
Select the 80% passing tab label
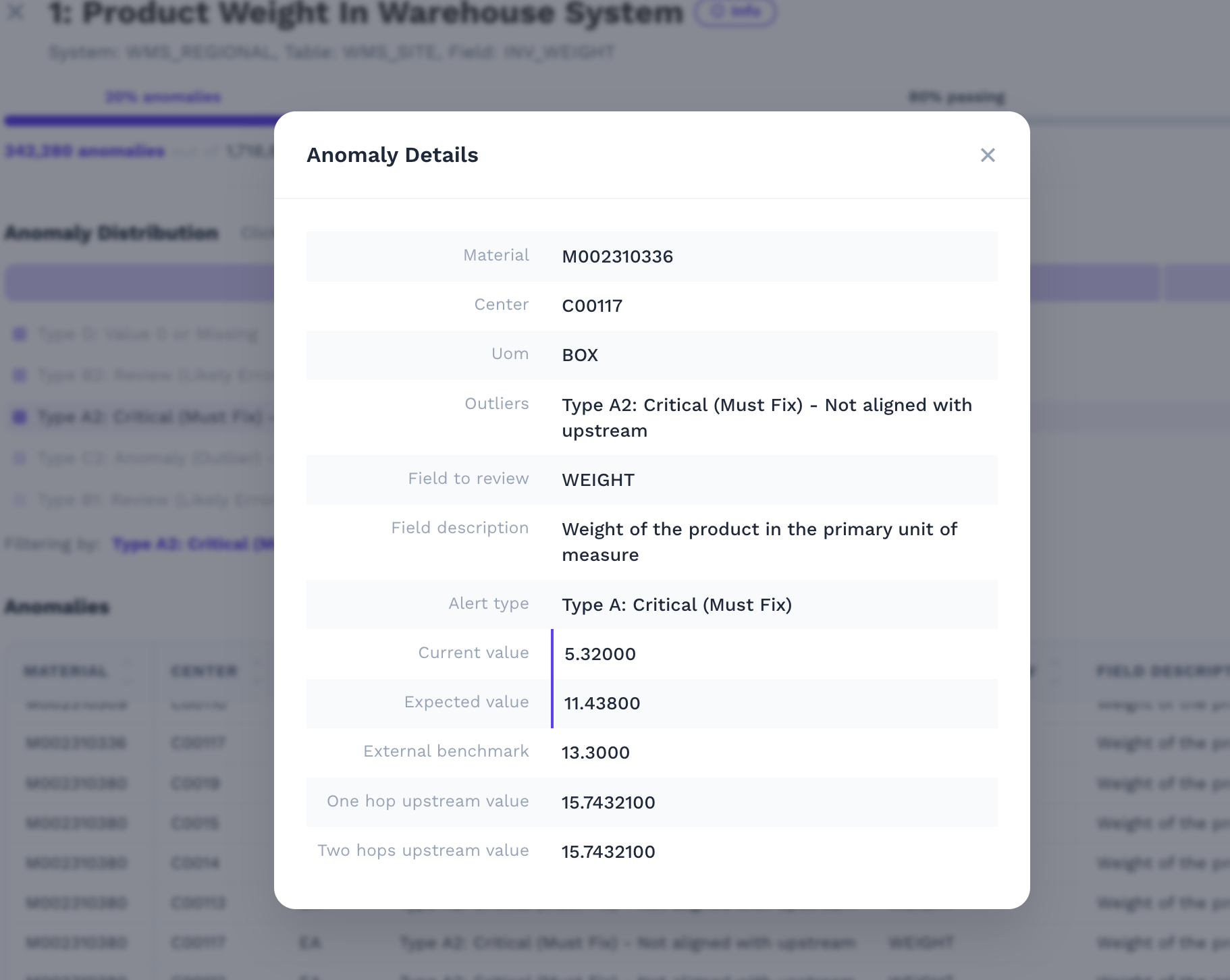click(957, 97)
